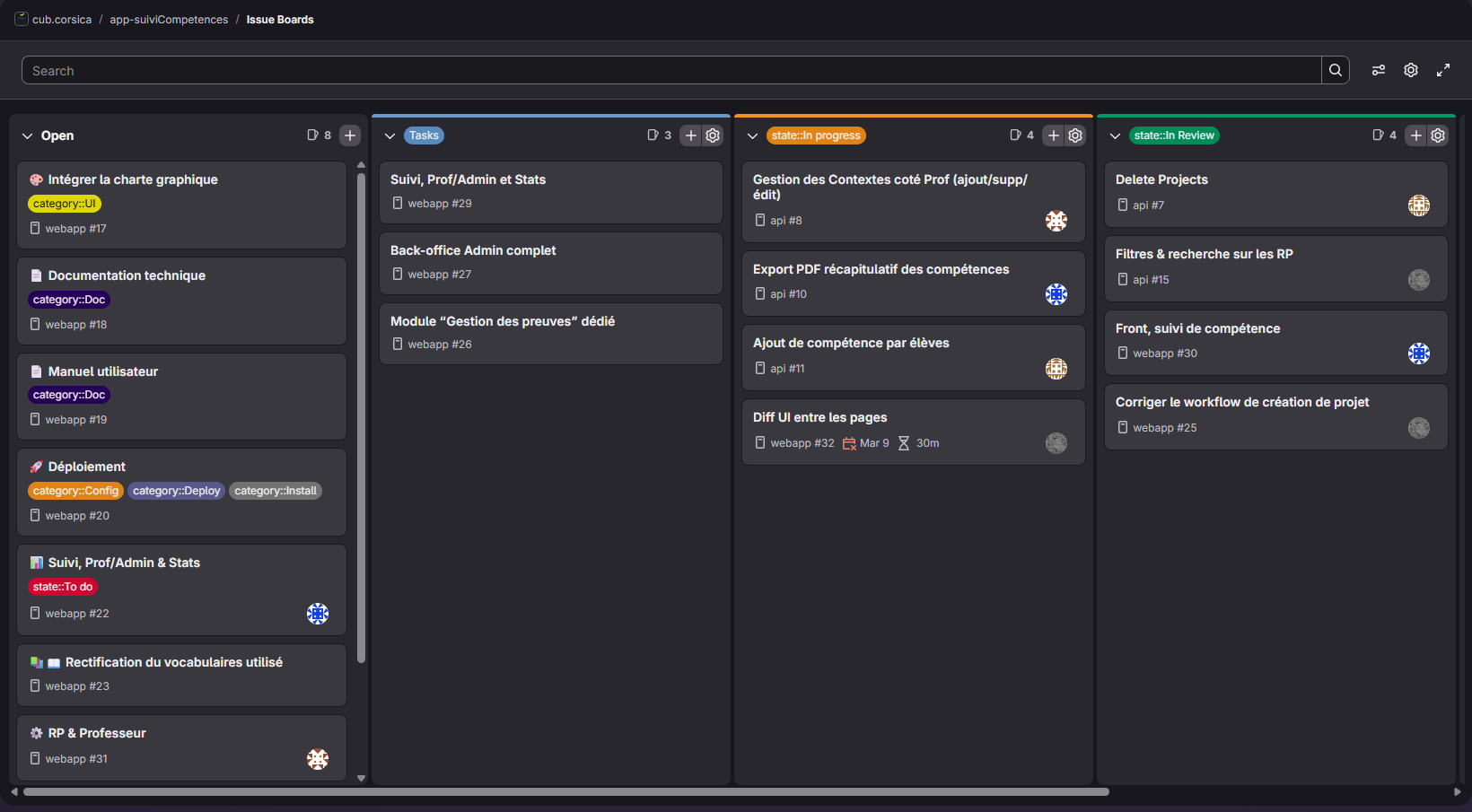This screenshot has width=1472, height=812.
Task: Click the category::Config label
Action: [x=75, y=491]
